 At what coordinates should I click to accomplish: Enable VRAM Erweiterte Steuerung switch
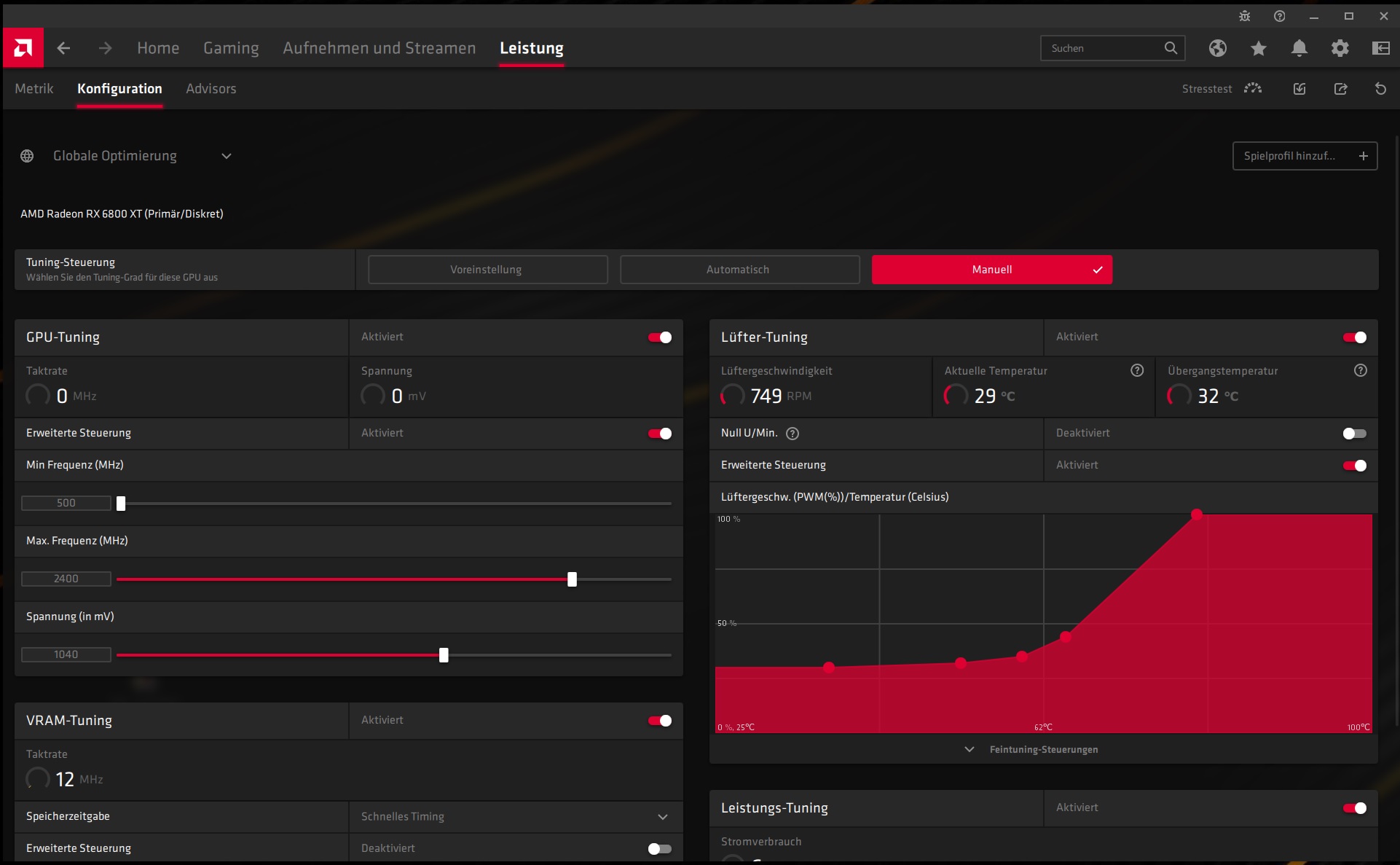(660, 849)
